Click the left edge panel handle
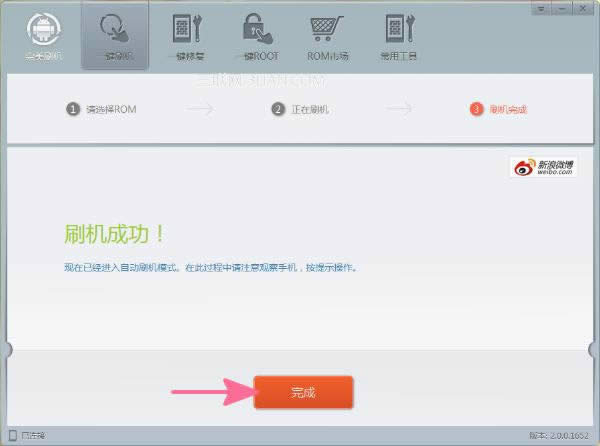 pos(9,349)
